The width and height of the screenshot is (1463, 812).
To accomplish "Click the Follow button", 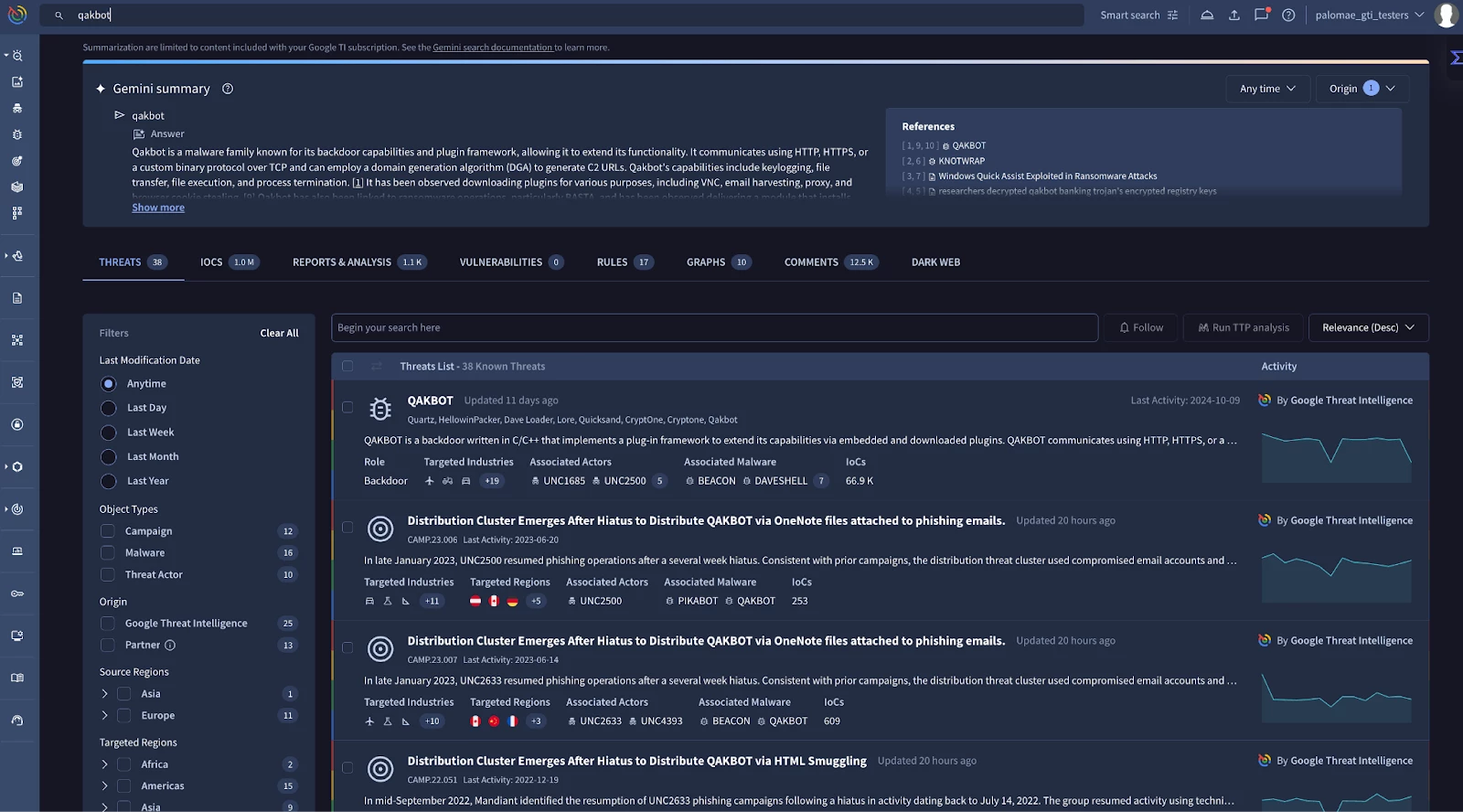I will click(x=1141, y=327).
